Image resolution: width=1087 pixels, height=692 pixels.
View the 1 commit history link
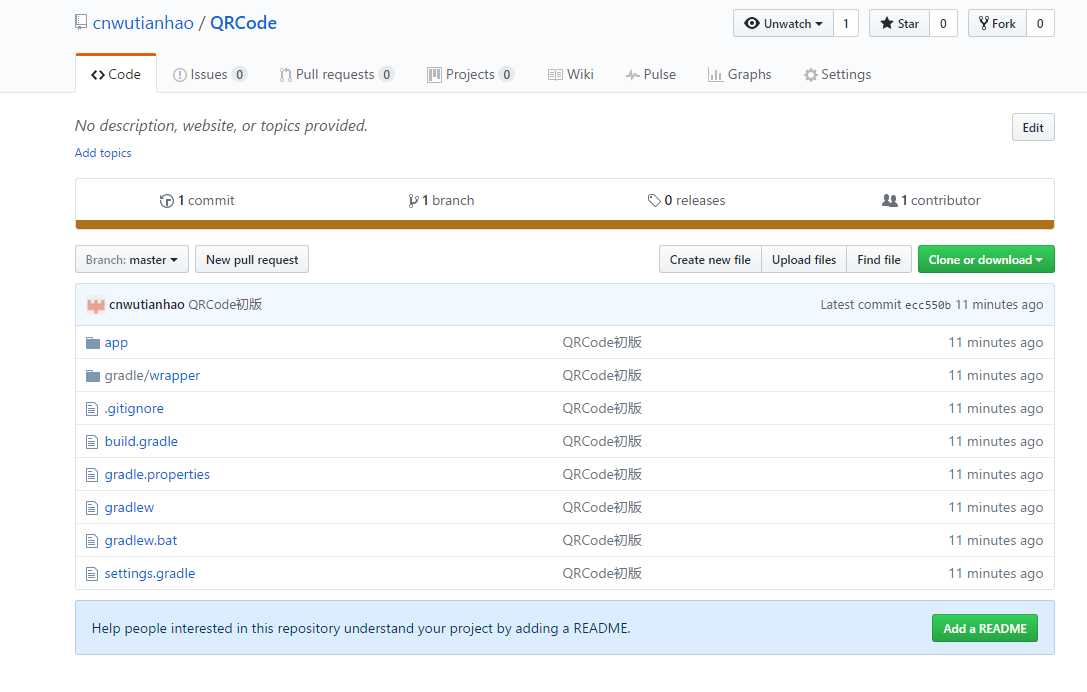click(197, 200)
